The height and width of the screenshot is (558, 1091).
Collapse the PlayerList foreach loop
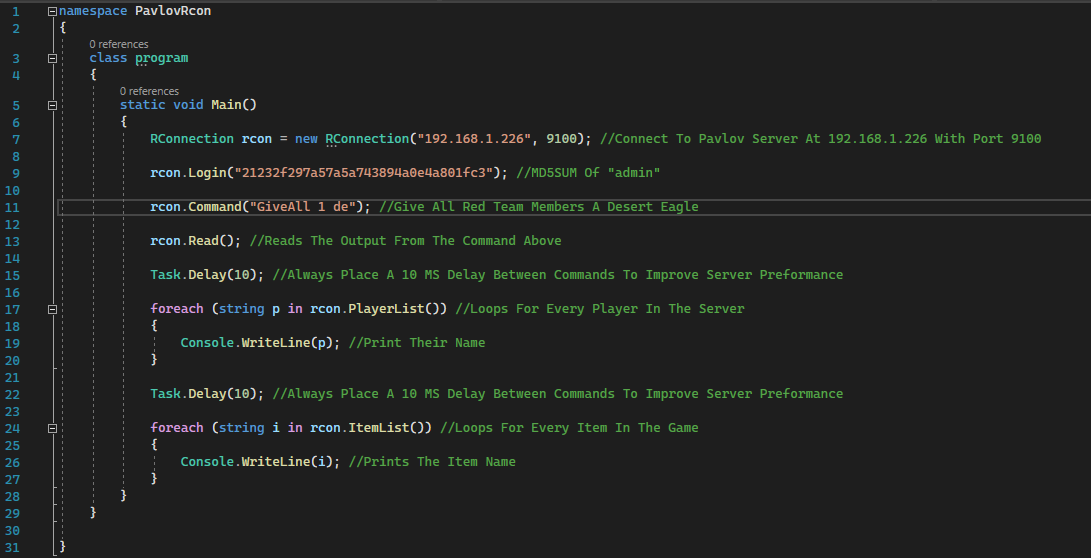coord(52,309)
